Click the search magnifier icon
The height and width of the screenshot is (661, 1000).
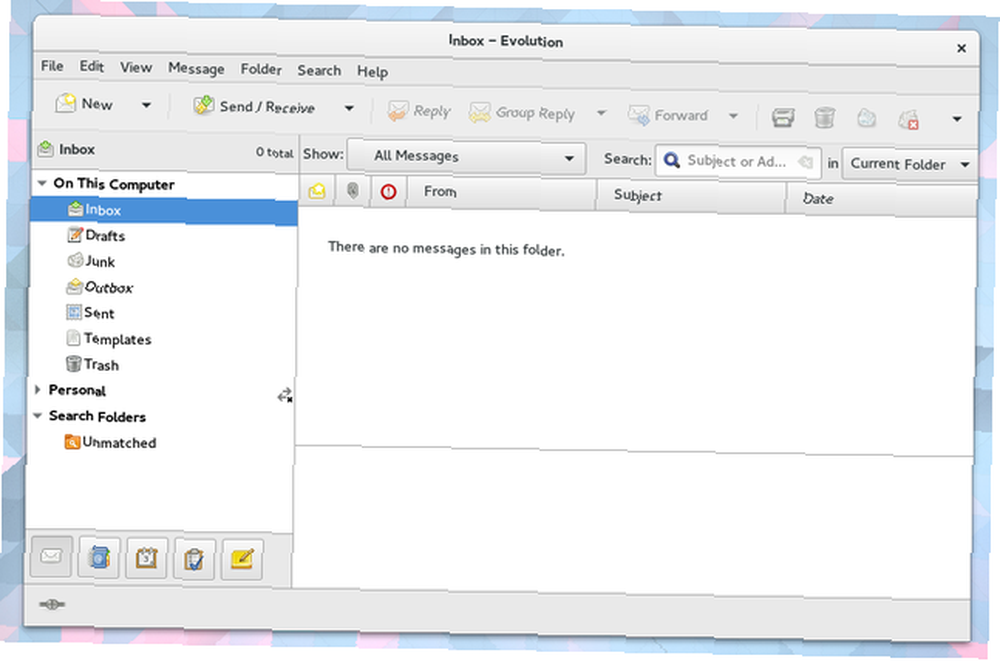[671, 160]
